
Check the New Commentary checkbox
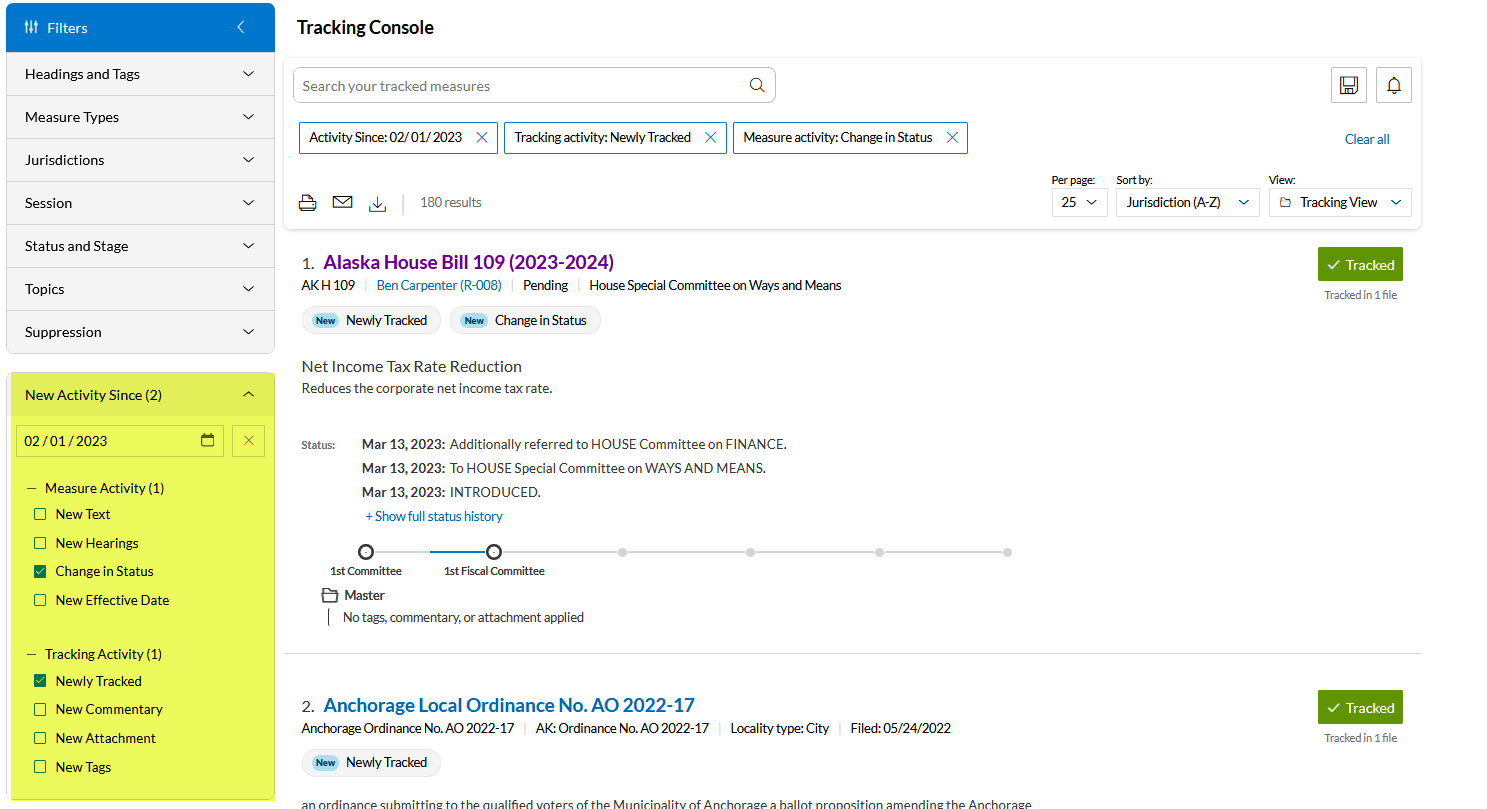click(40, 709)
